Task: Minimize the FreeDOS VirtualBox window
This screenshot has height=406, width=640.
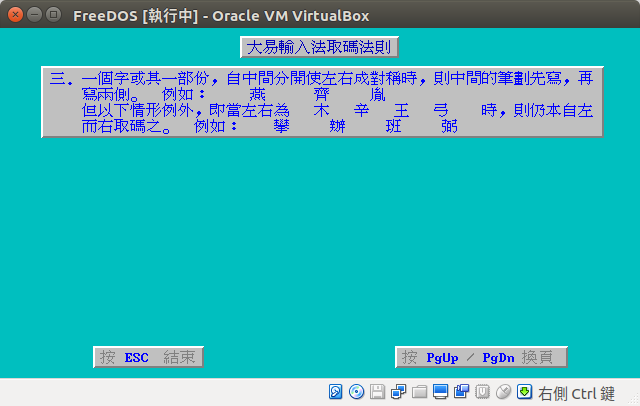Action: point(33,15)
